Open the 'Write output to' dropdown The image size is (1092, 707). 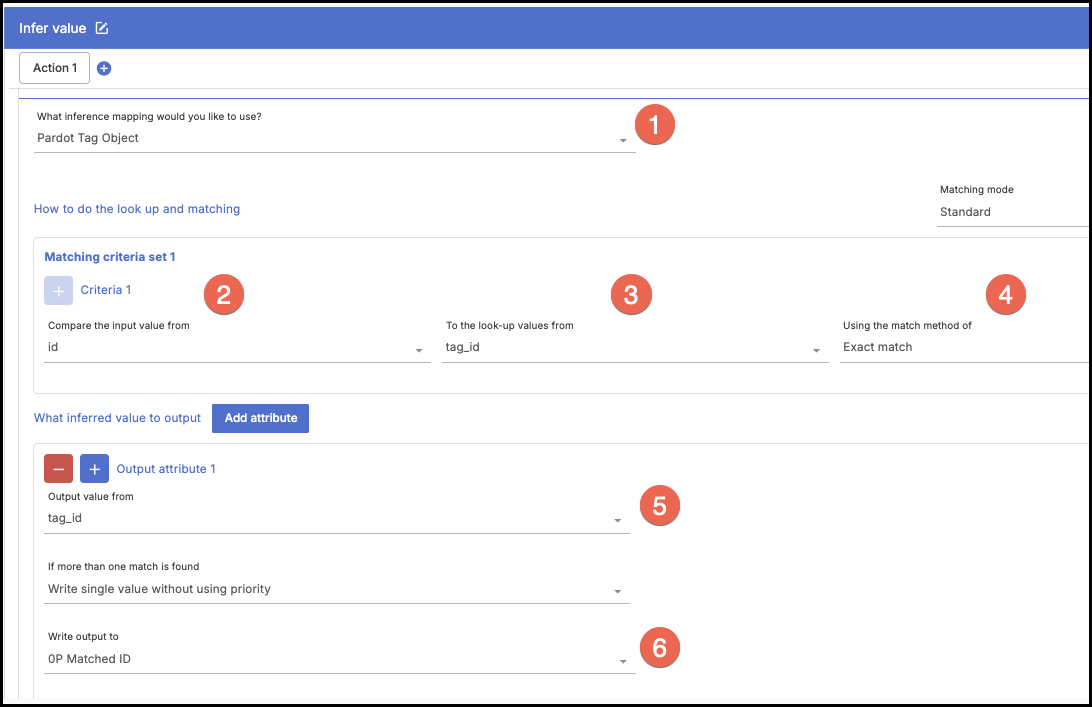tap(340, 660)
